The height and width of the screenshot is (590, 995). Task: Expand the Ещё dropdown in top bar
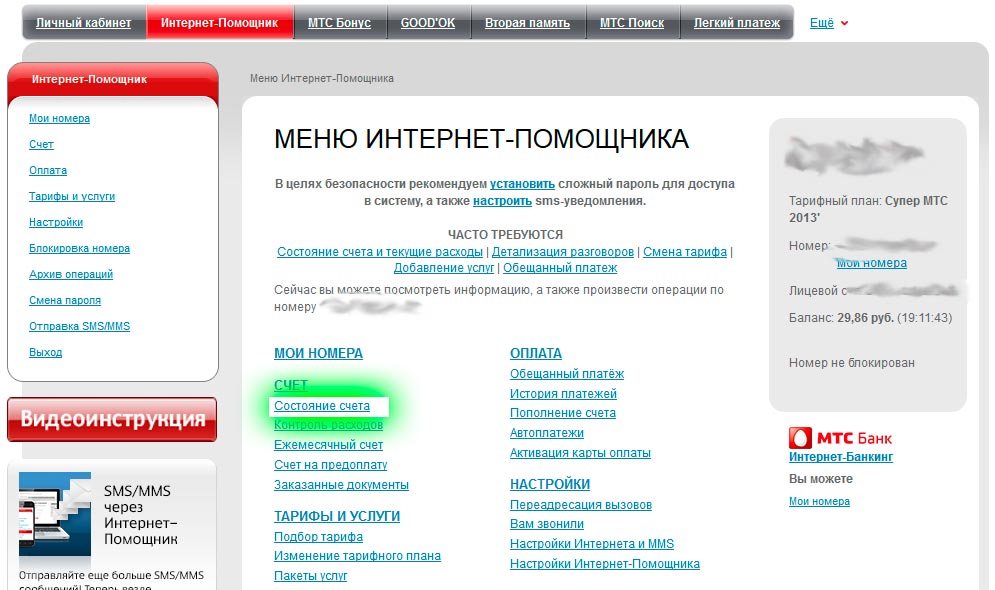pos(828,23)
